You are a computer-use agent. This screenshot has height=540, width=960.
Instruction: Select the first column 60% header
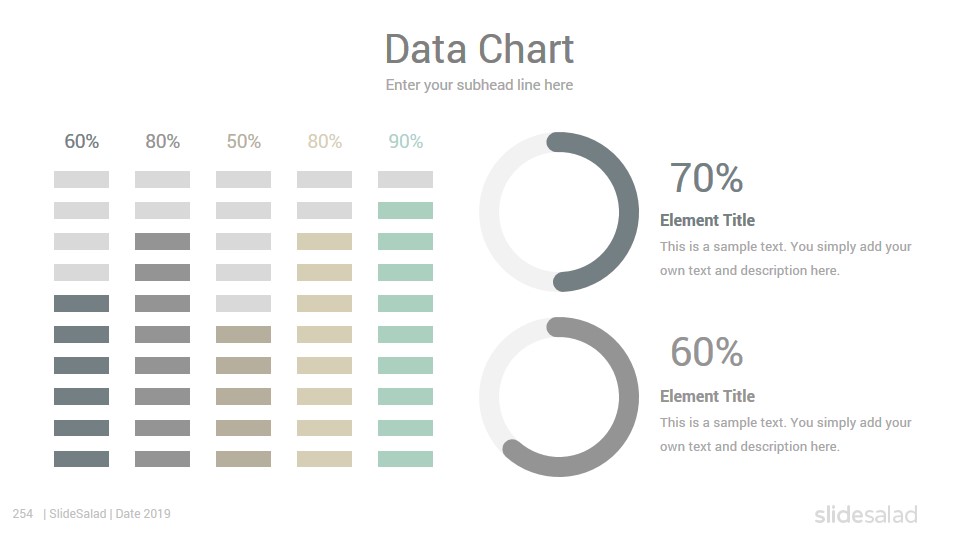[81, 141]
